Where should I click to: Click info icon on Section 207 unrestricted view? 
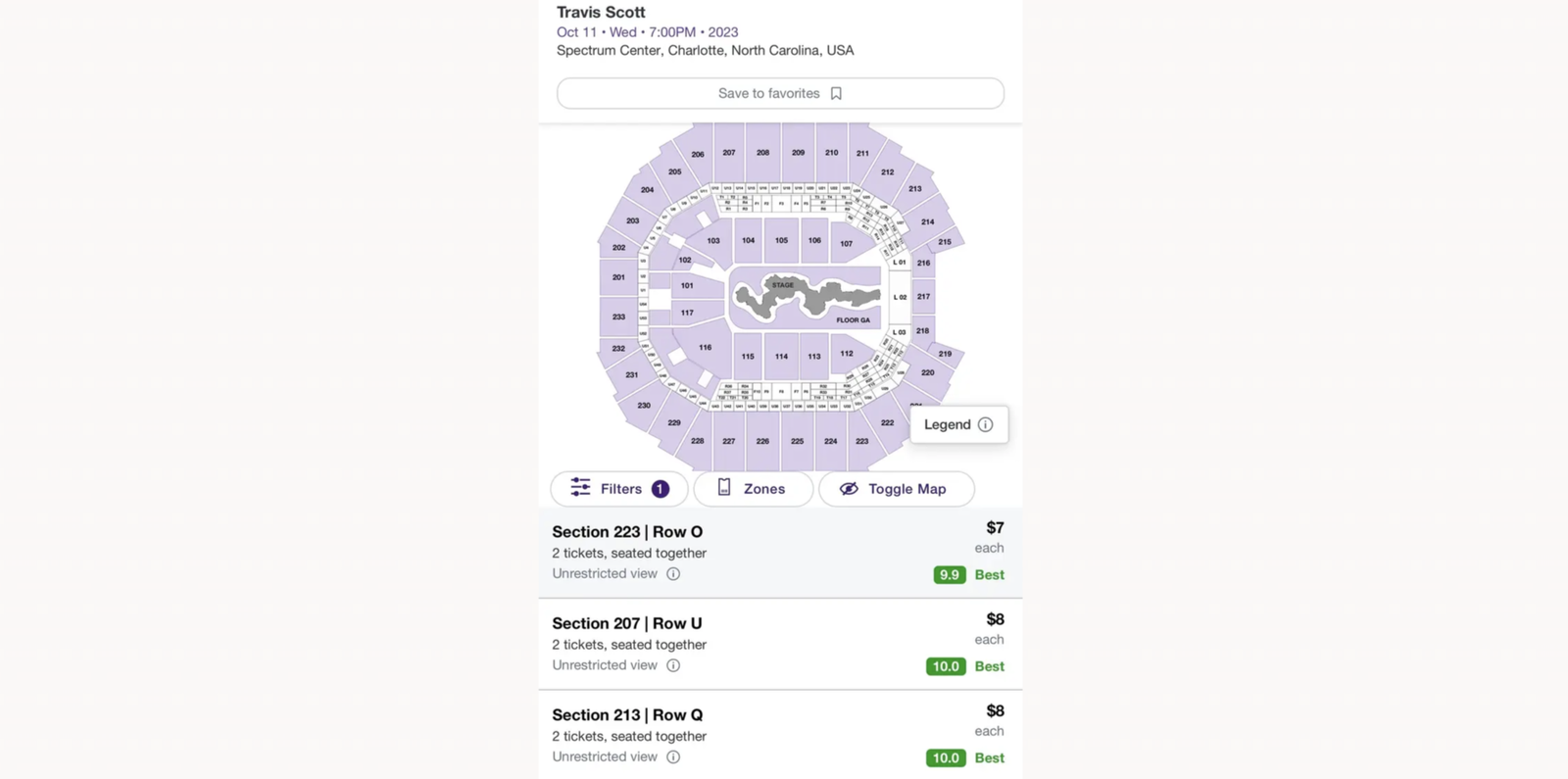(x=673, y=664)
